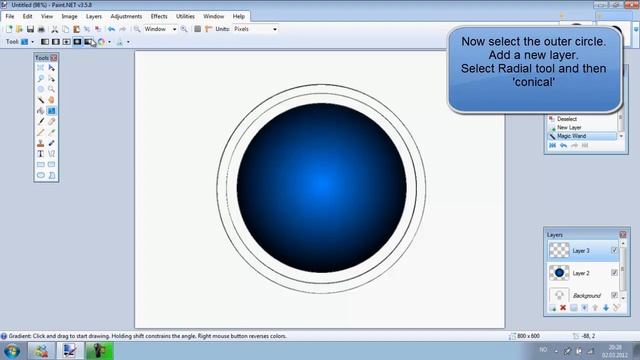Open the Tool chooser dropdown arrow
Screen dimensions: 640x360
(x=33, y=42)
